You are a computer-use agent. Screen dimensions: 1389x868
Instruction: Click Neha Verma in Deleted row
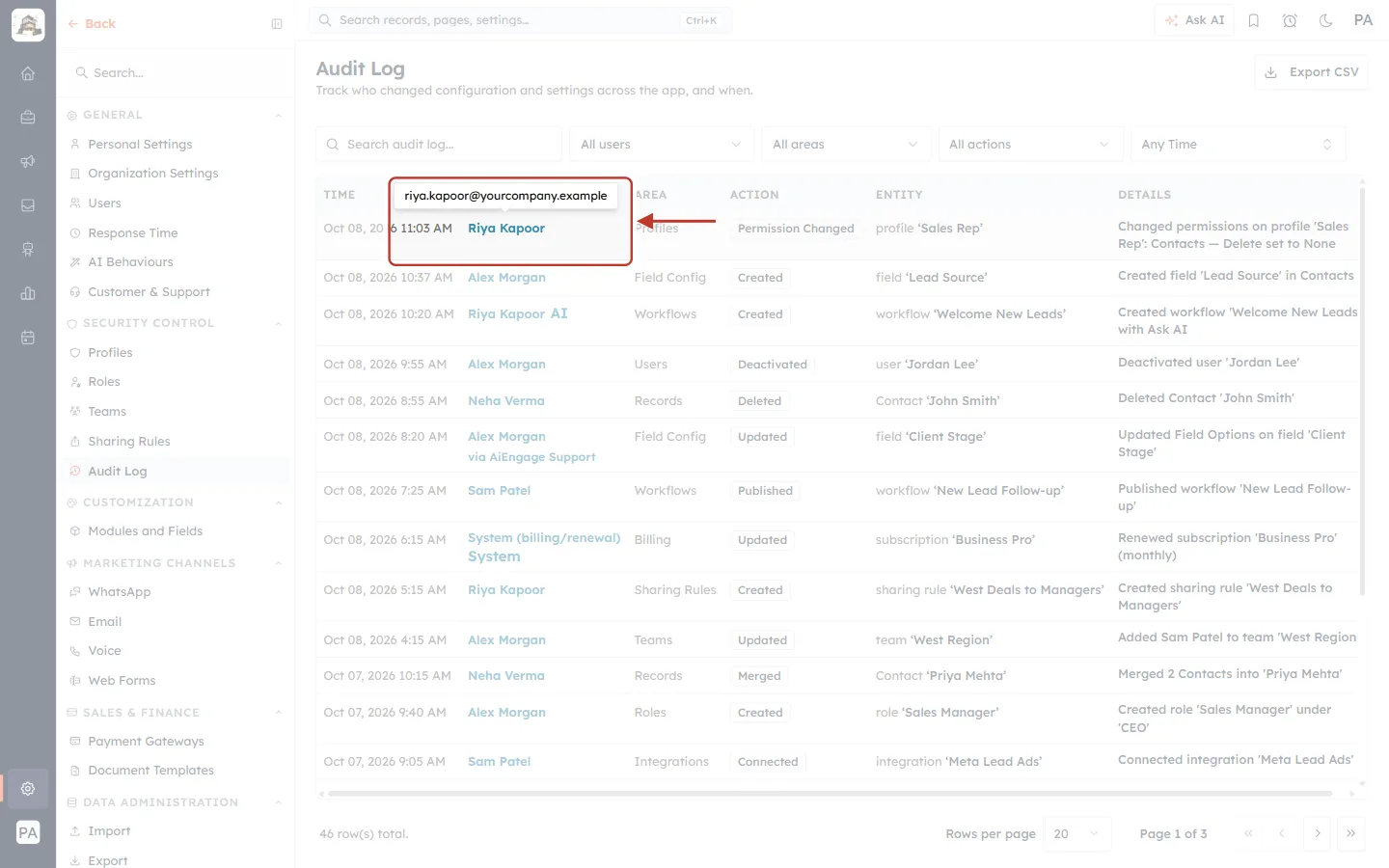coord(506,401)
